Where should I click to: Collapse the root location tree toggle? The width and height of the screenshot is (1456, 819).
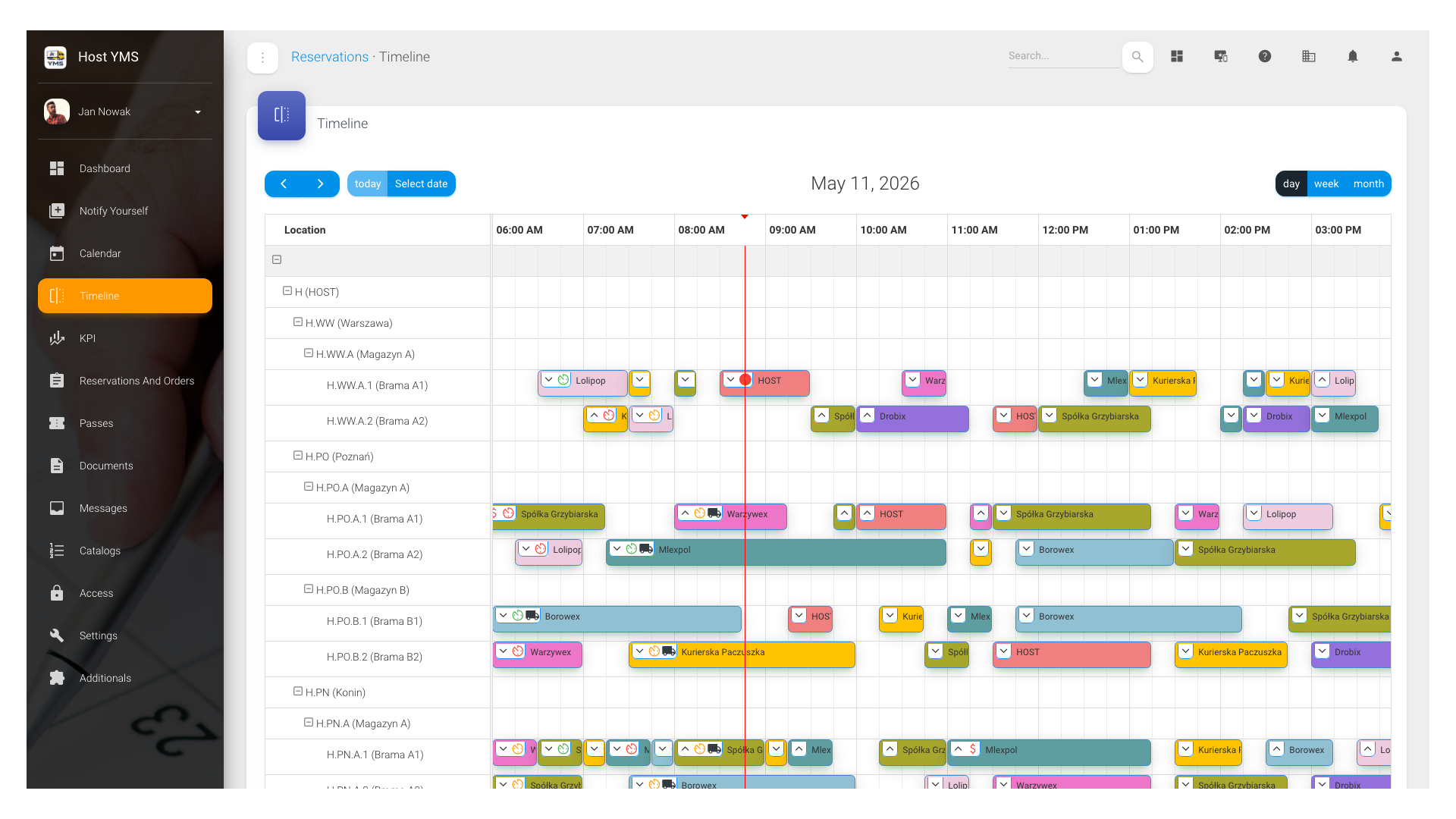point(277,260)
